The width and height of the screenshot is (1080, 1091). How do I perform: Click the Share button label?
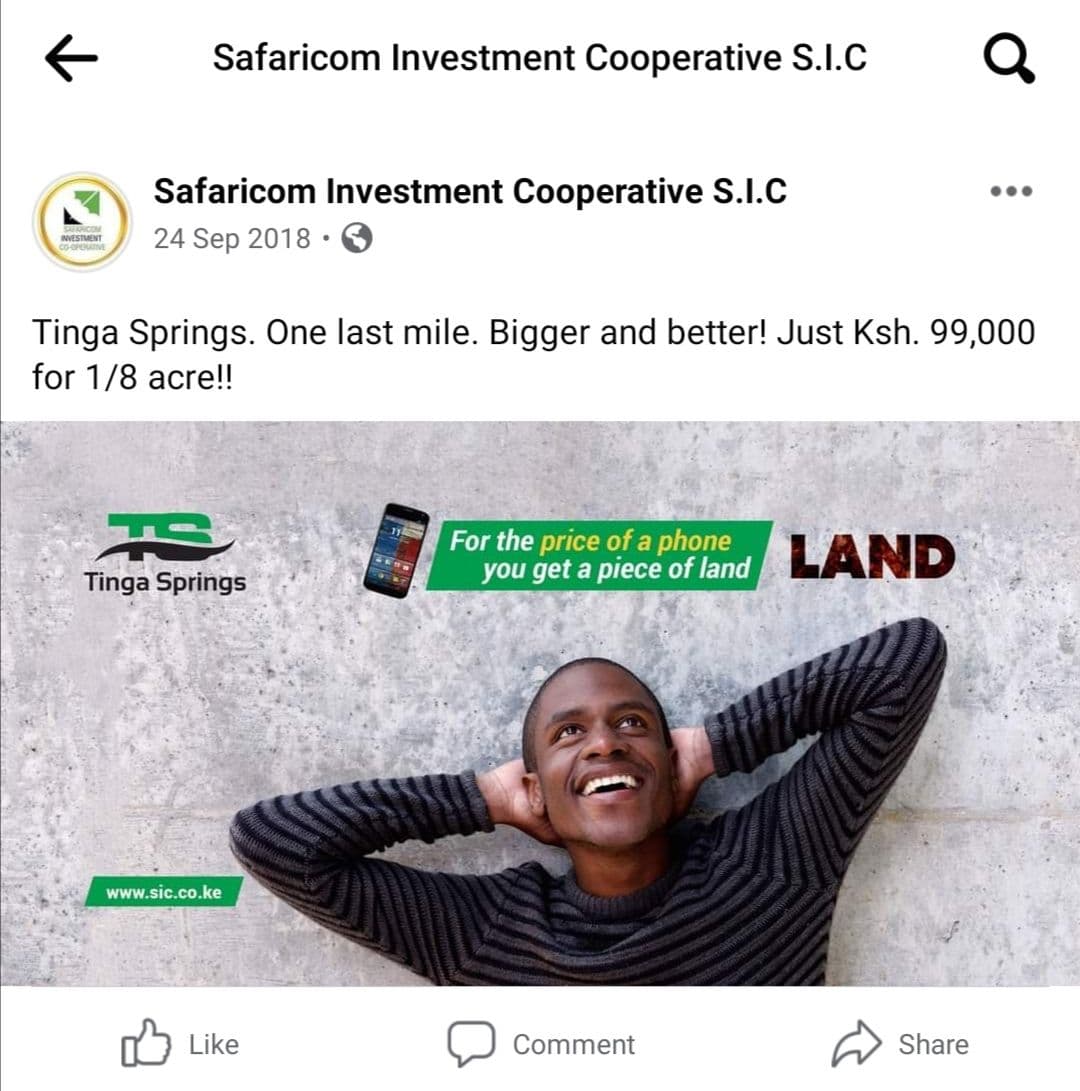(x=933, y=1044)
